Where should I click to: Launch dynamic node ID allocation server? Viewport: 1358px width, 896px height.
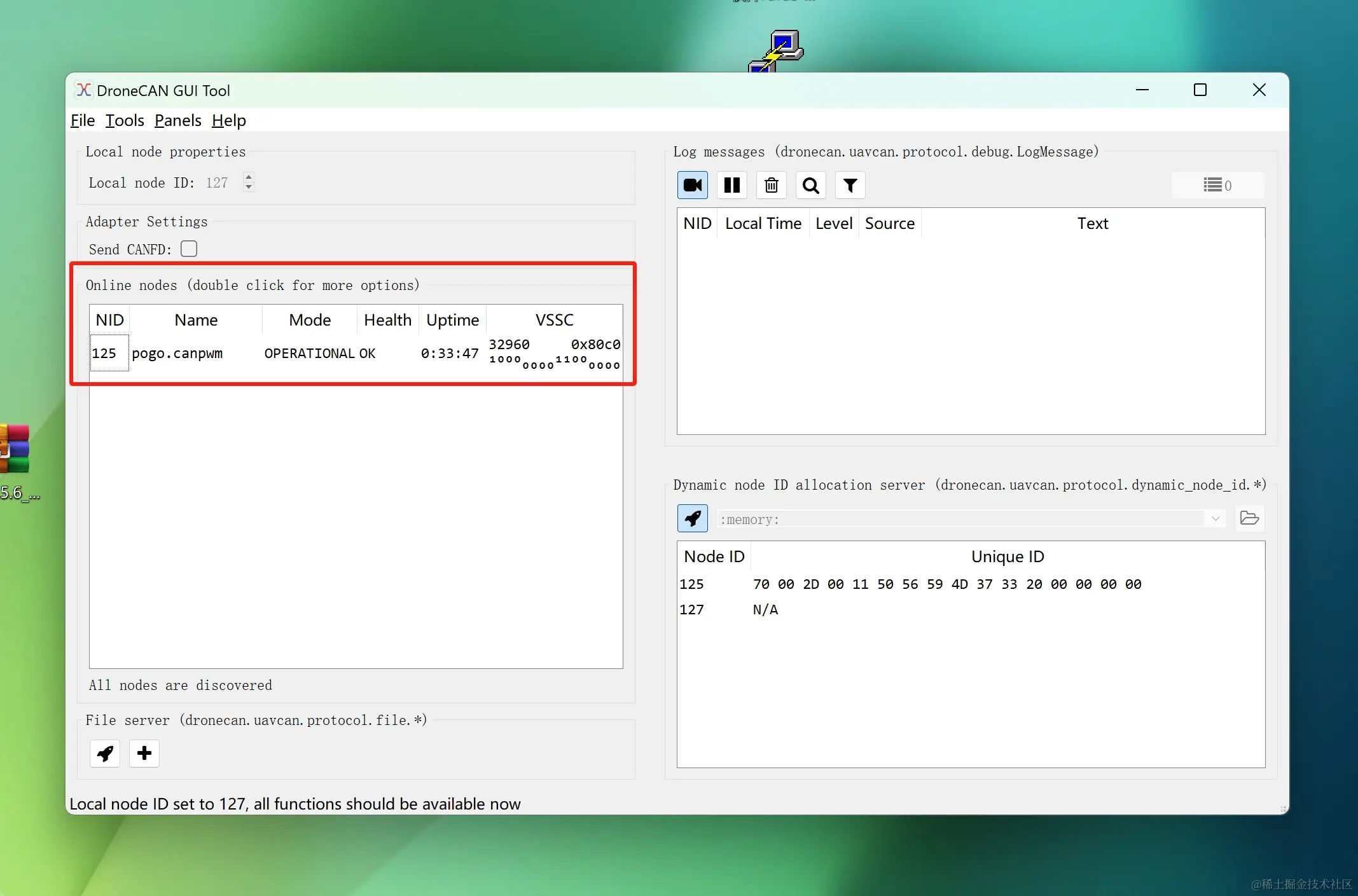[692, 518]
